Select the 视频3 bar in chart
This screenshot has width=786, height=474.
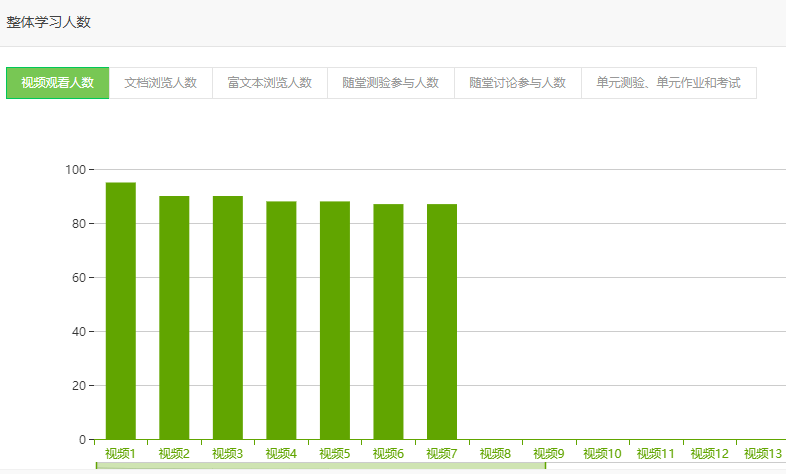point(227,317)
